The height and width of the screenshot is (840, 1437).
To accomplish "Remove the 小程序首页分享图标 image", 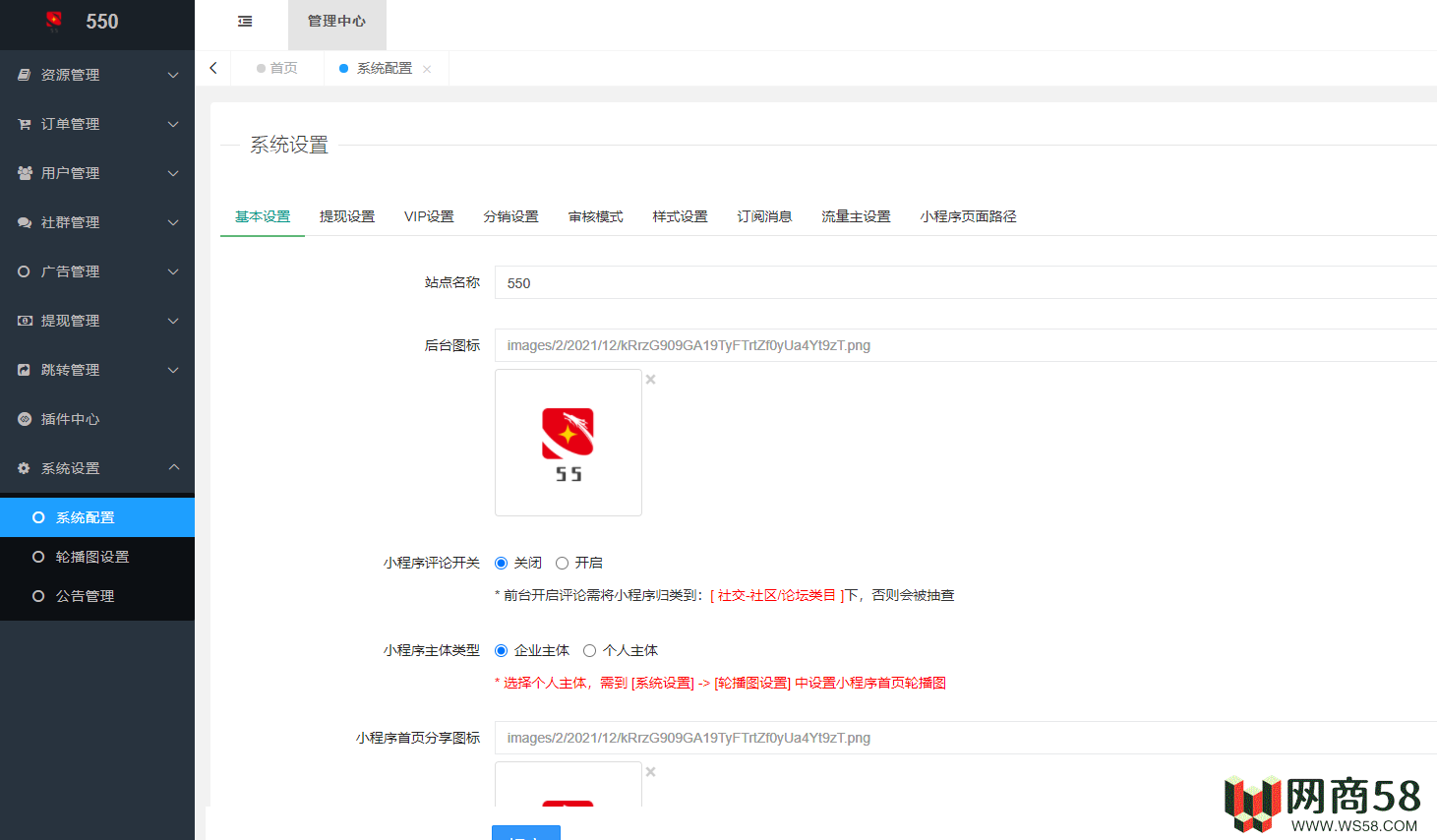I will [x=650, y=771].
